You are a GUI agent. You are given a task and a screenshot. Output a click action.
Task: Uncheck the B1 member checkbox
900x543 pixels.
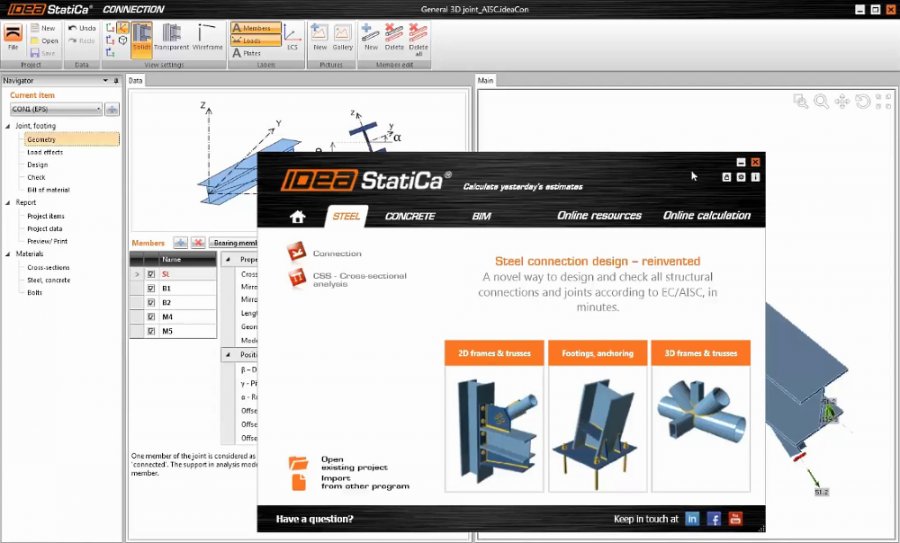coord(151,288)
